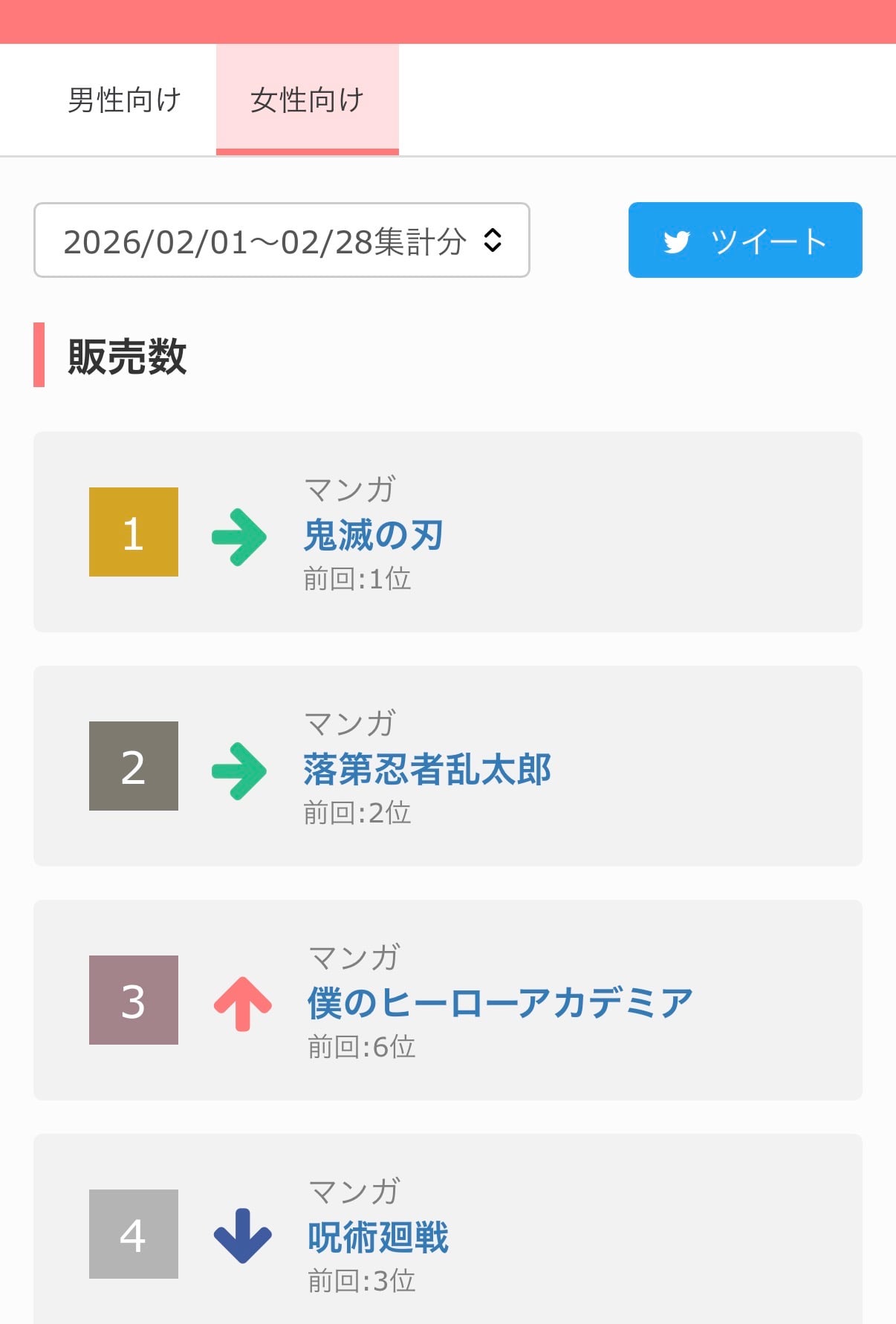Click the gold rank 1 badge
This screenshot has height=1324, width=896.
[x=134, y=532]
